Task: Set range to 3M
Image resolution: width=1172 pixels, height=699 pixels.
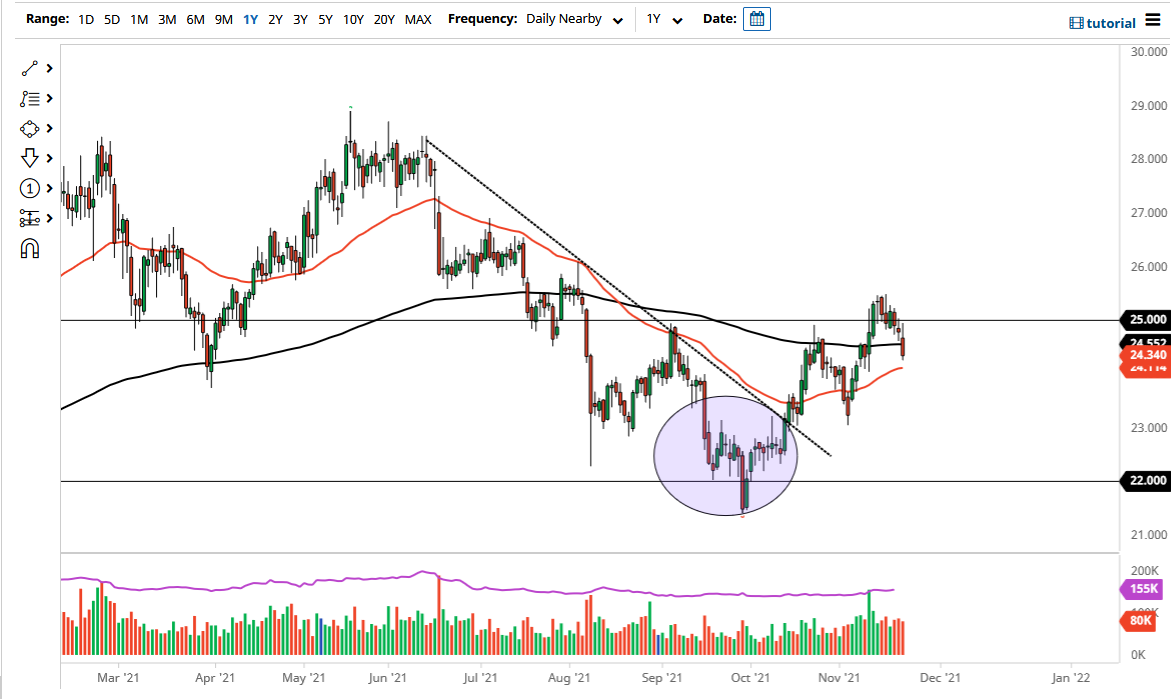Action: tap(167, 19)
